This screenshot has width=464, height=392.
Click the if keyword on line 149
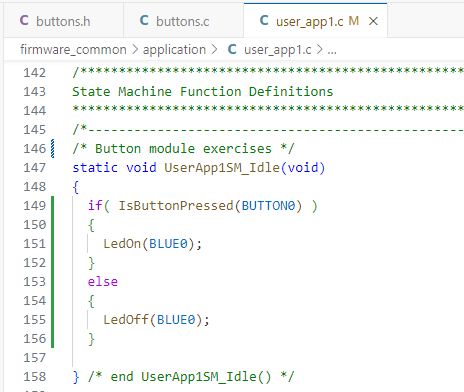[x=95, y=206]
